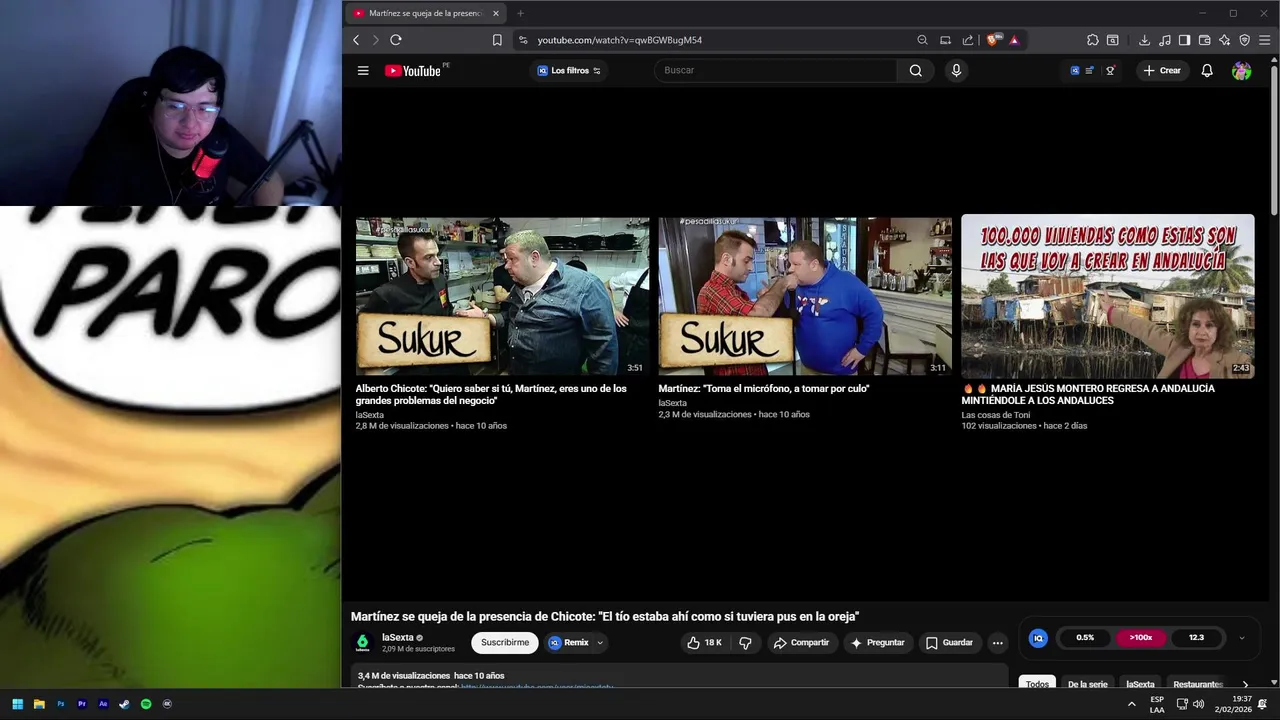Viewport: 1280px width, 720px height.
Task: Expand the Remix dropdown arrow
Action: [600, 643]
